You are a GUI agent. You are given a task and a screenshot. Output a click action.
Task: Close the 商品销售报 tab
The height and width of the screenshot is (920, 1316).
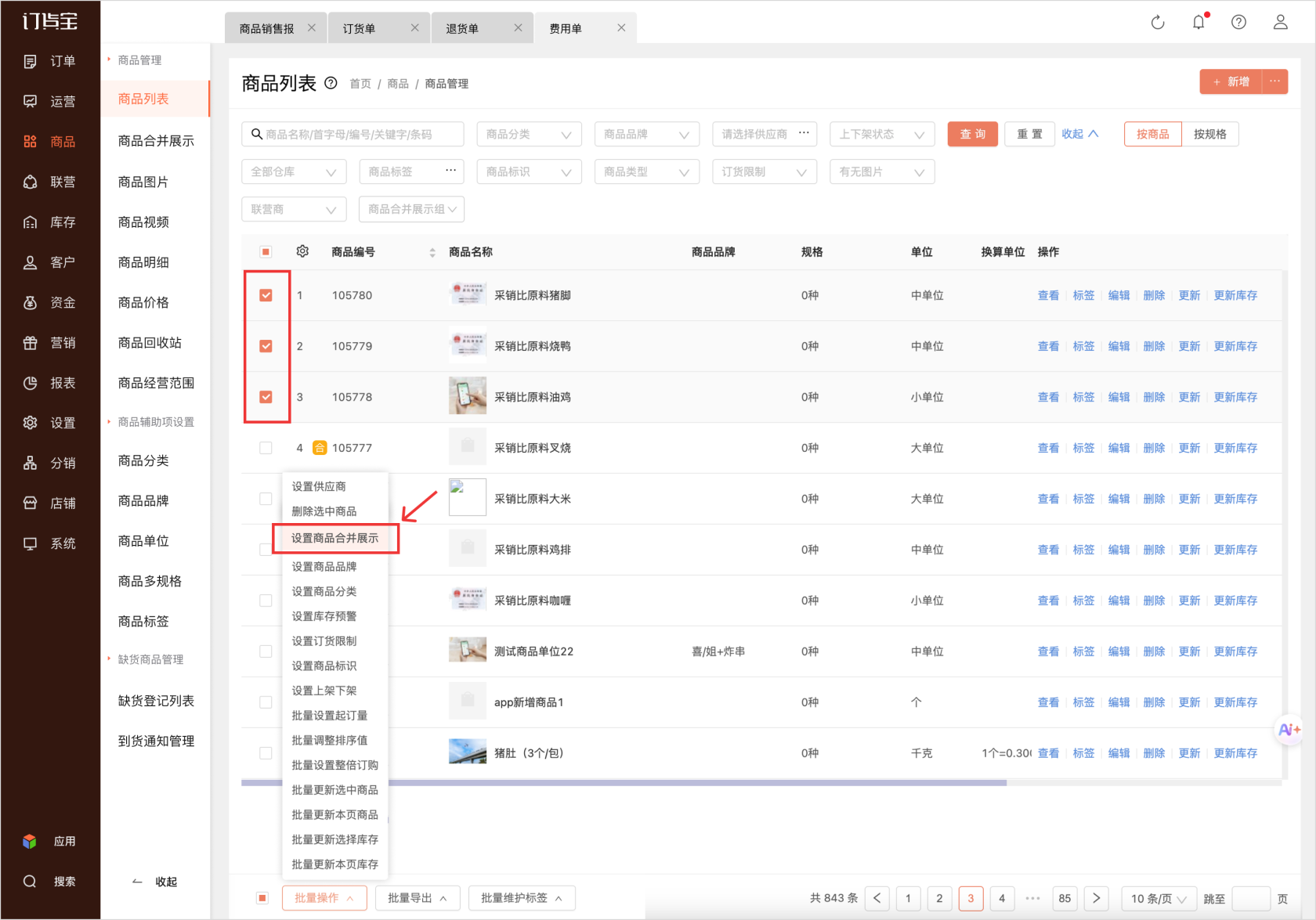pyautogui.click(x=312, y=27)
